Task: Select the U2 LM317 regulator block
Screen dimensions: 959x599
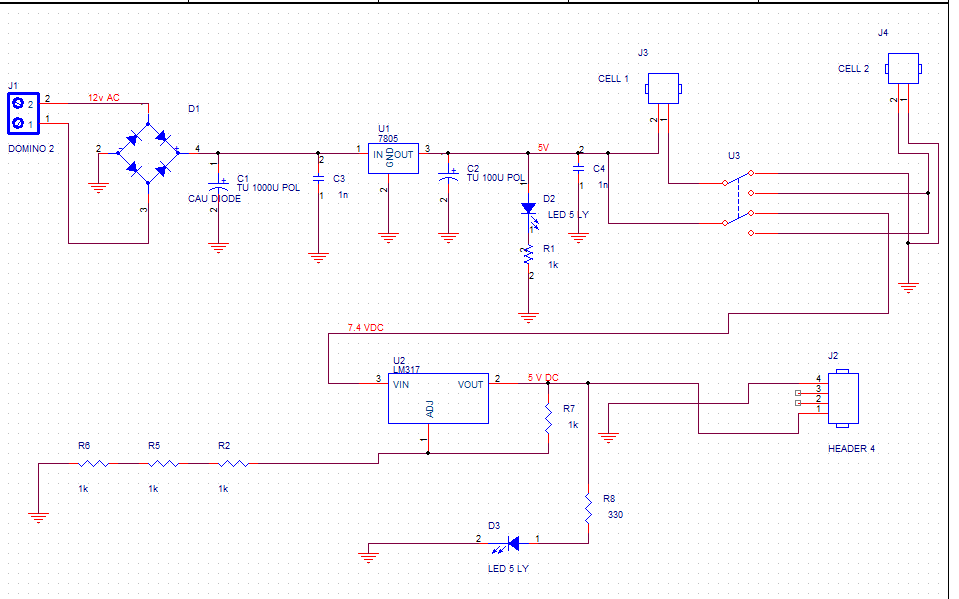Action: click(439, 398)
